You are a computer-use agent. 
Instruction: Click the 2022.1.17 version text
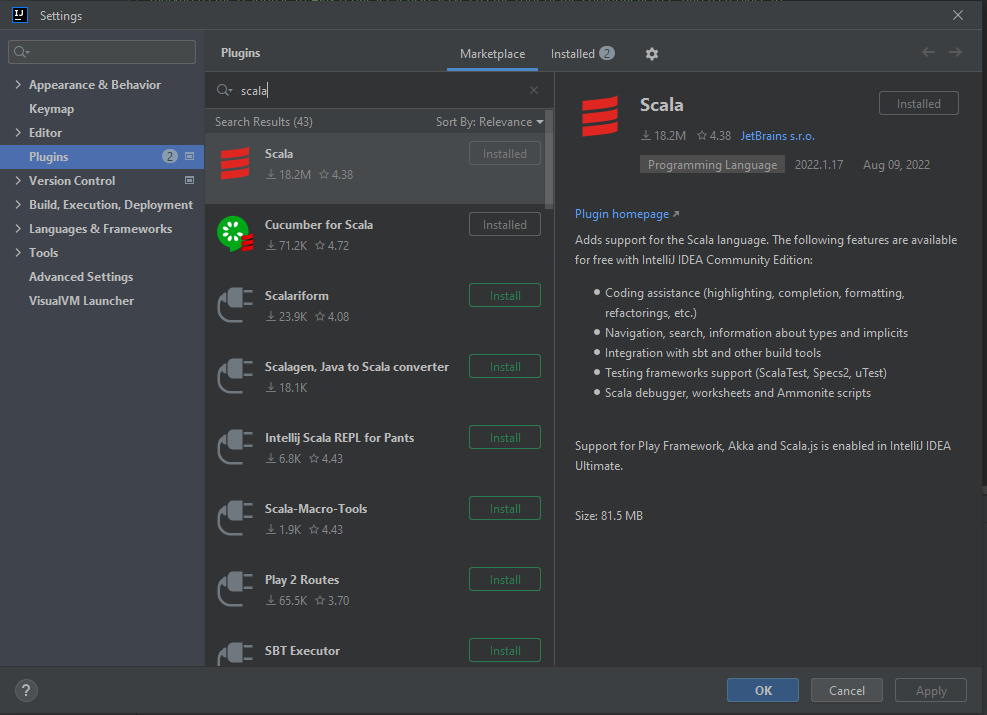pos(818,164)
